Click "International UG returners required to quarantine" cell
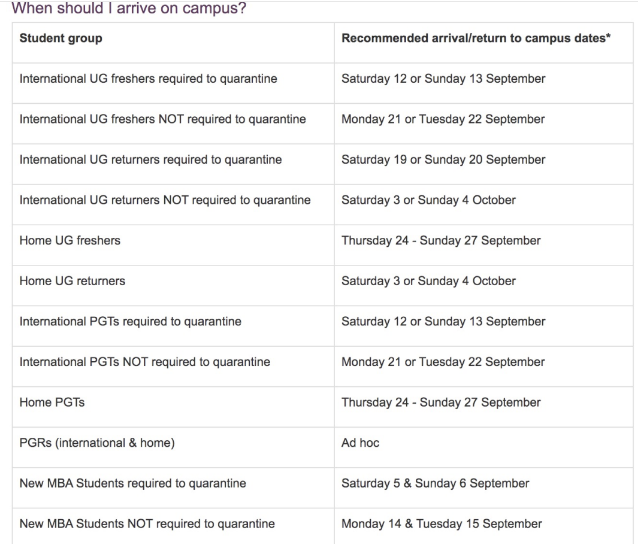The height and width of the screenshot is (544, 638). click(151, 159)
